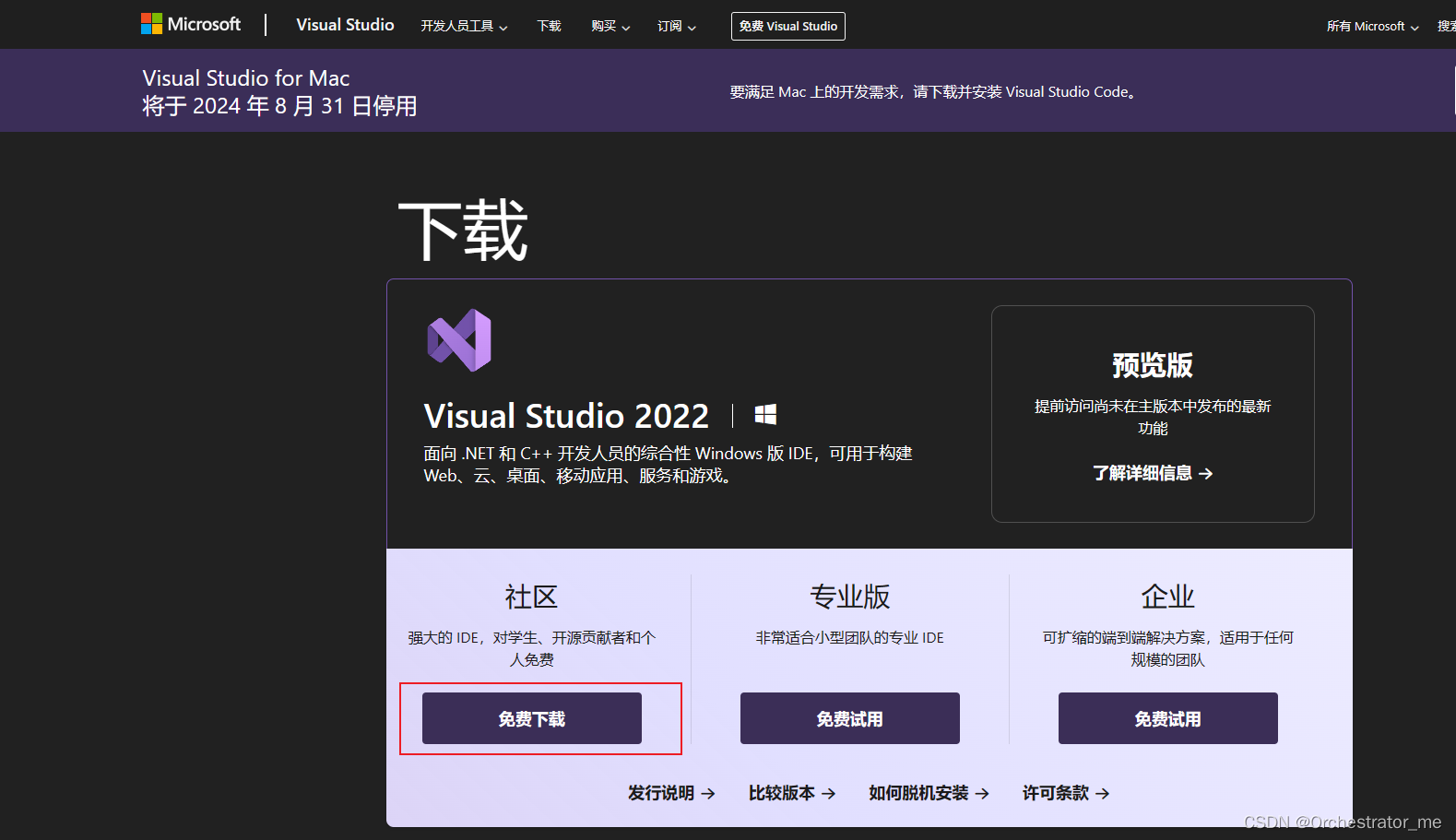The height and width of the screenshot is (840, 1456).
Task: Expand the 购买 dropdown menu
Action: tap(610, 26)
